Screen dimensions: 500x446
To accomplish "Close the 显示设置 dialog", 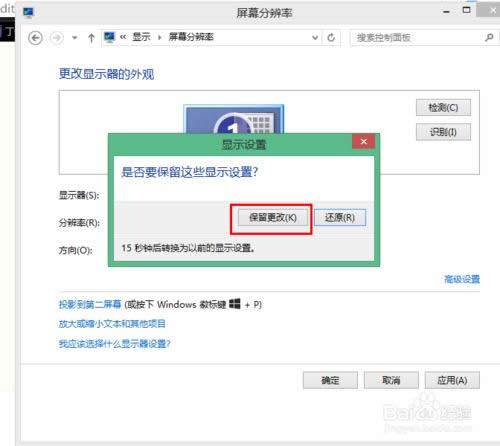I will (x=364, y=142).
